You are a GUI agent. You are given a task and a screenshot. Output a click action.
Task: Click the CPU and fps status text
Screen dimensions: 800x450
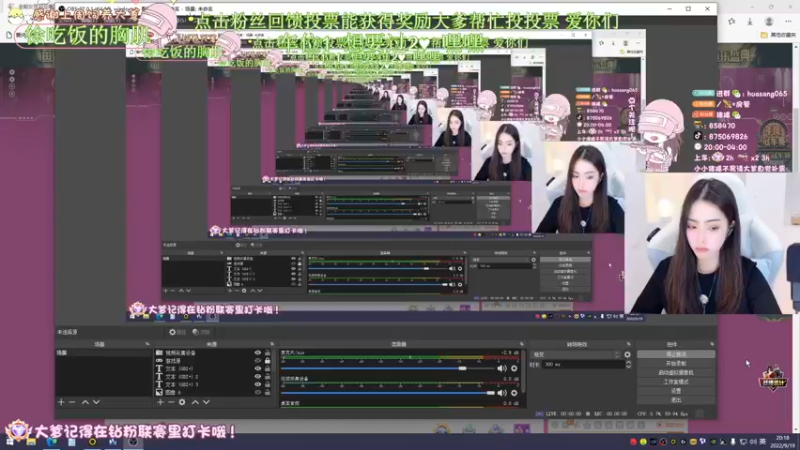point(662,414)
